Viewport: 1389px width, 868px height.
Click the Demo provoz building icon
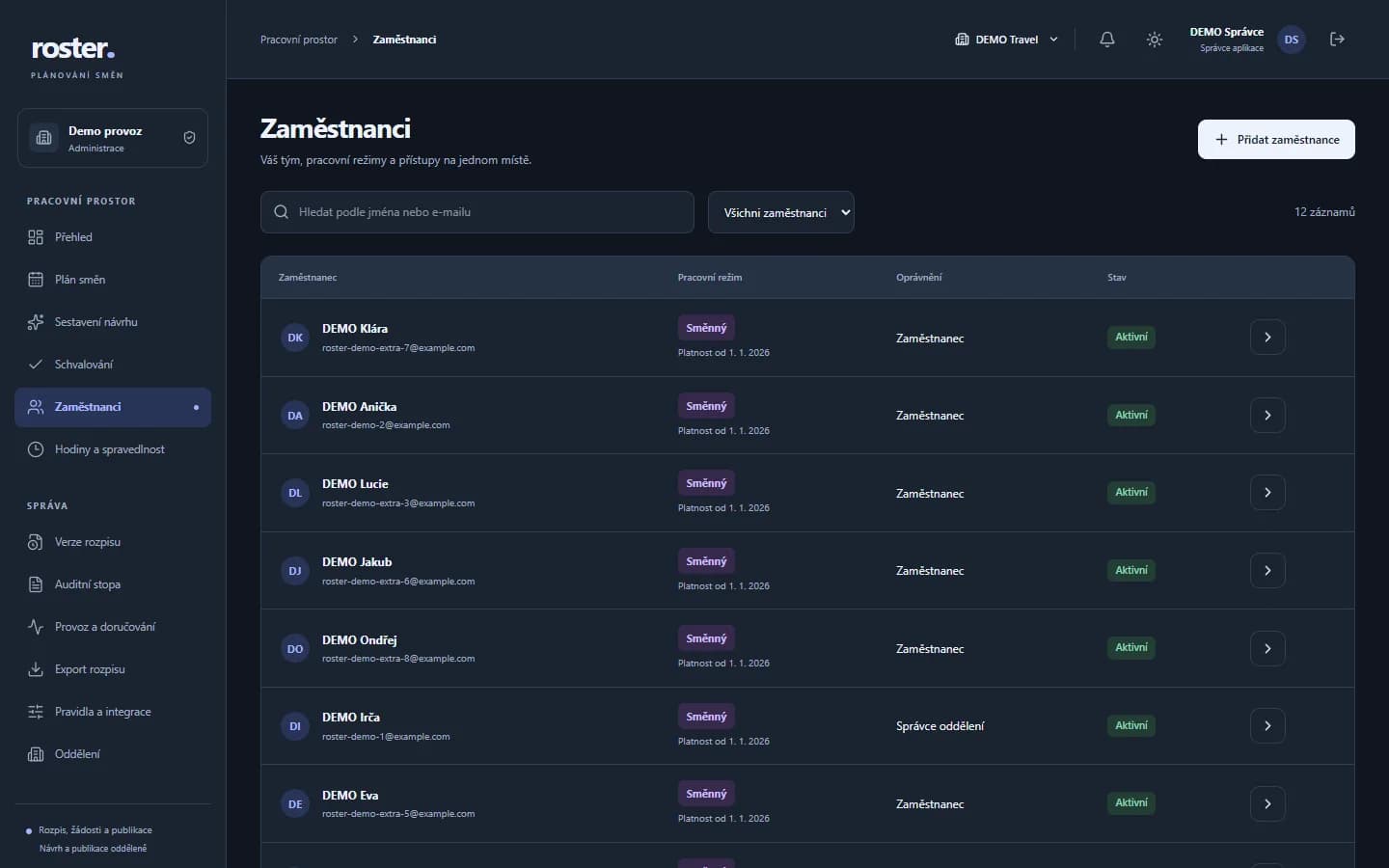pos(43,138)
